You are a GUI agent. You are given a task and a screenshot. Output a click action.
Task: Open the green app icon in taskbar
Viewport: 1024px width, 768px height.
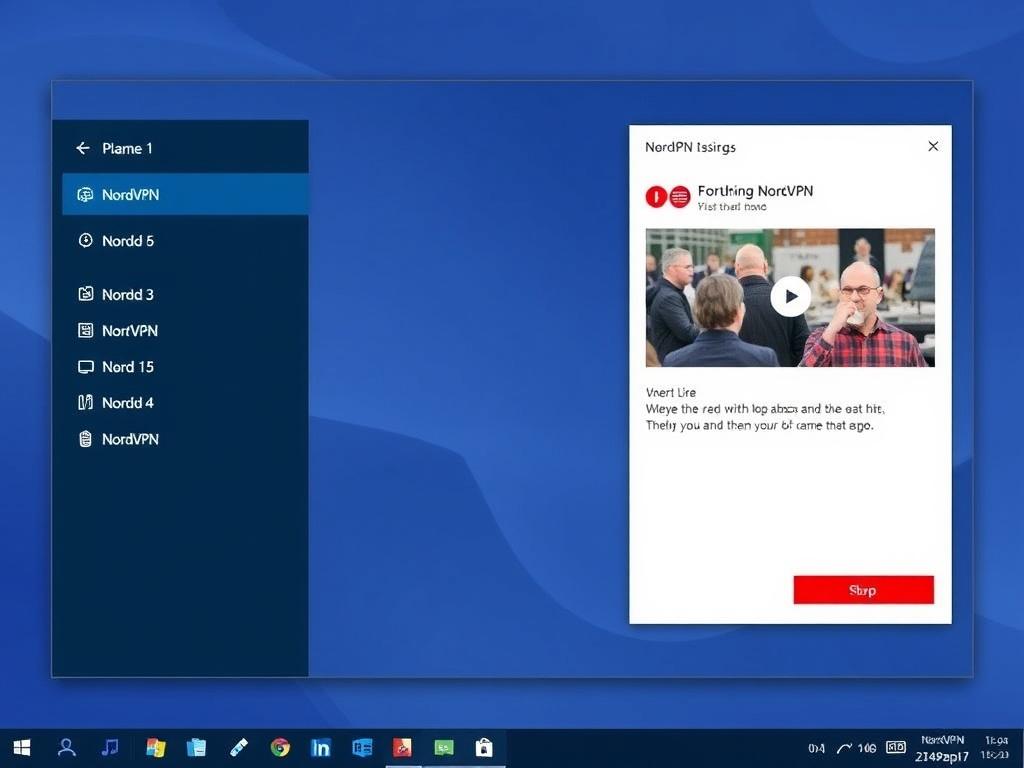pos(443,748)
